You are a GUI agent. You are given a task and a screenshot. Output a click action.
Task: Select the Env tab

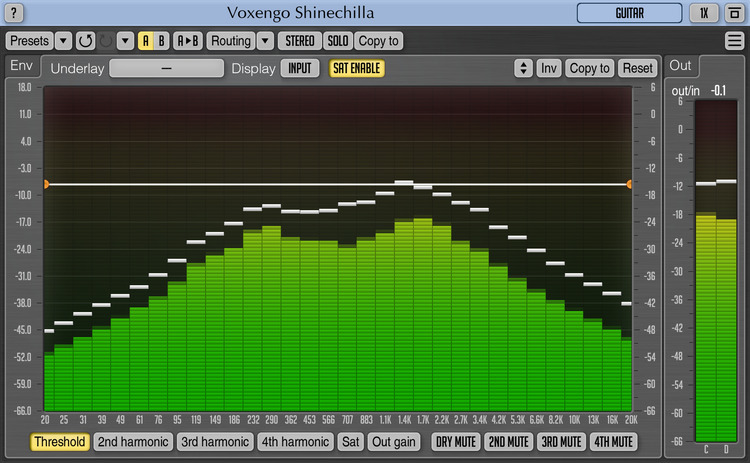22,66
